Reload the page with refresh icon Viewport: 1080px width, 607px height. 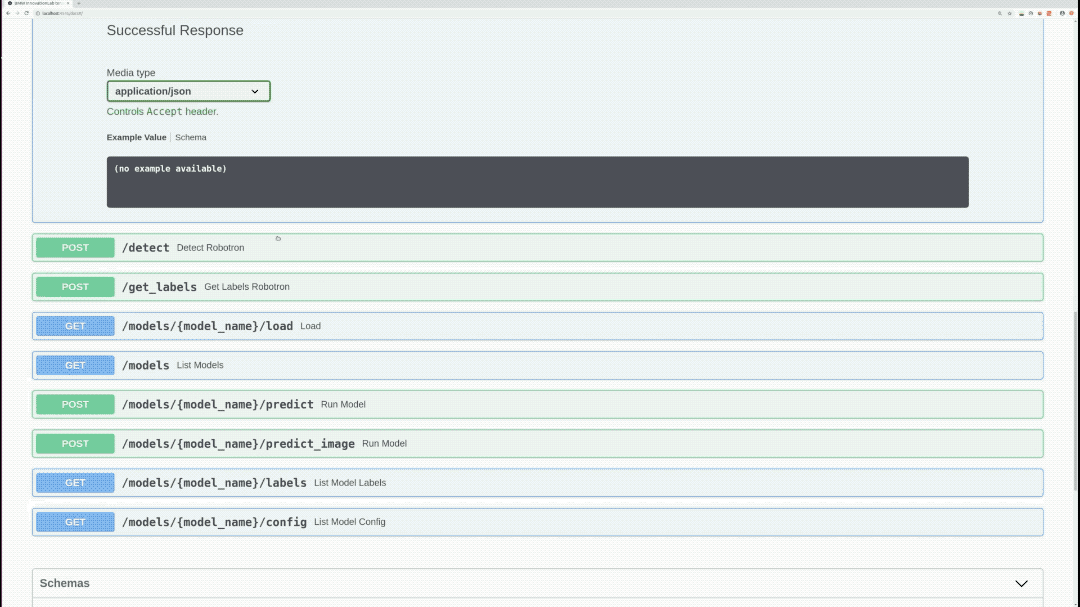coord(26,13)
